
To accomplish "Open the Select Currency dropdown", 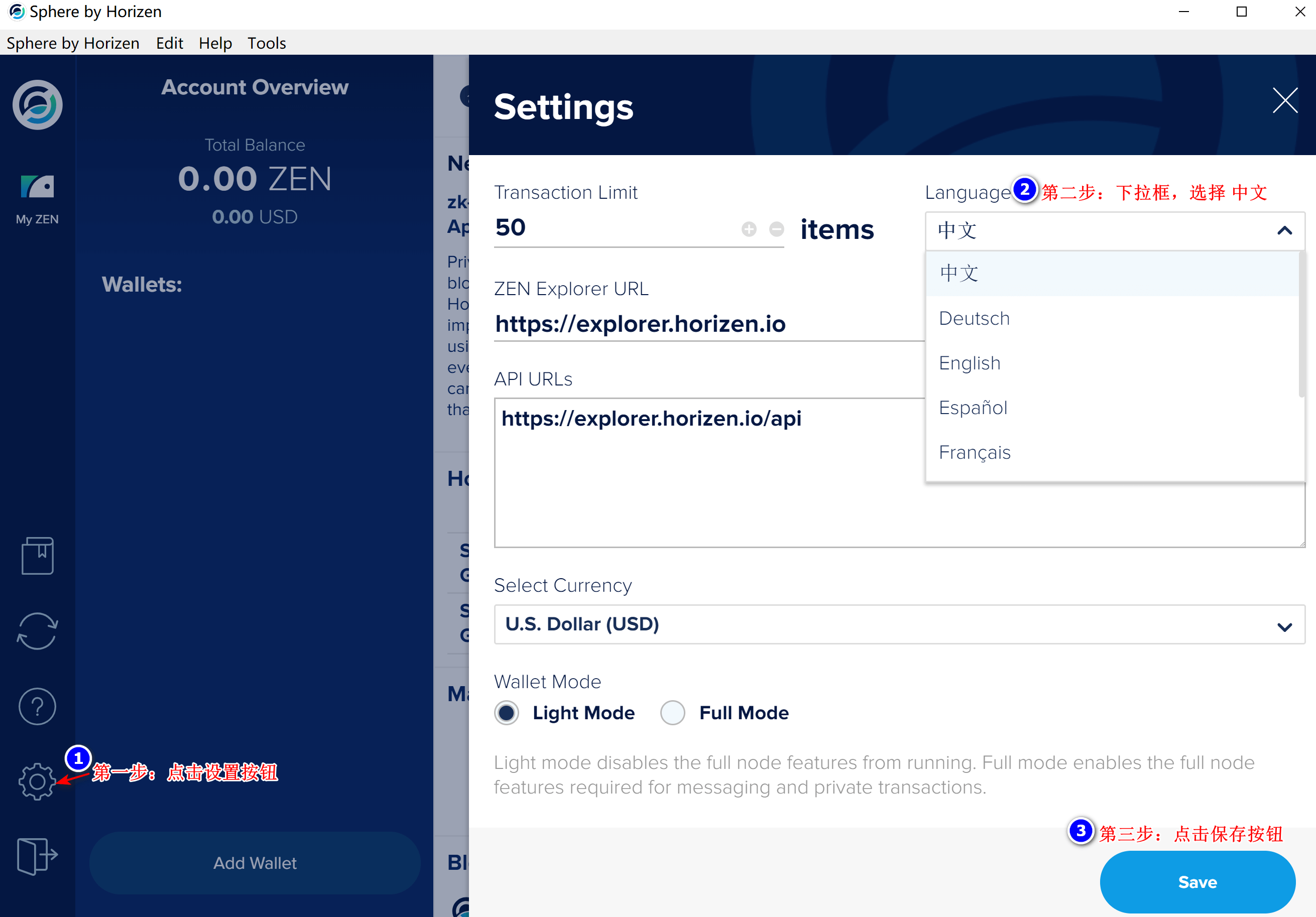I will pos(899,624).
